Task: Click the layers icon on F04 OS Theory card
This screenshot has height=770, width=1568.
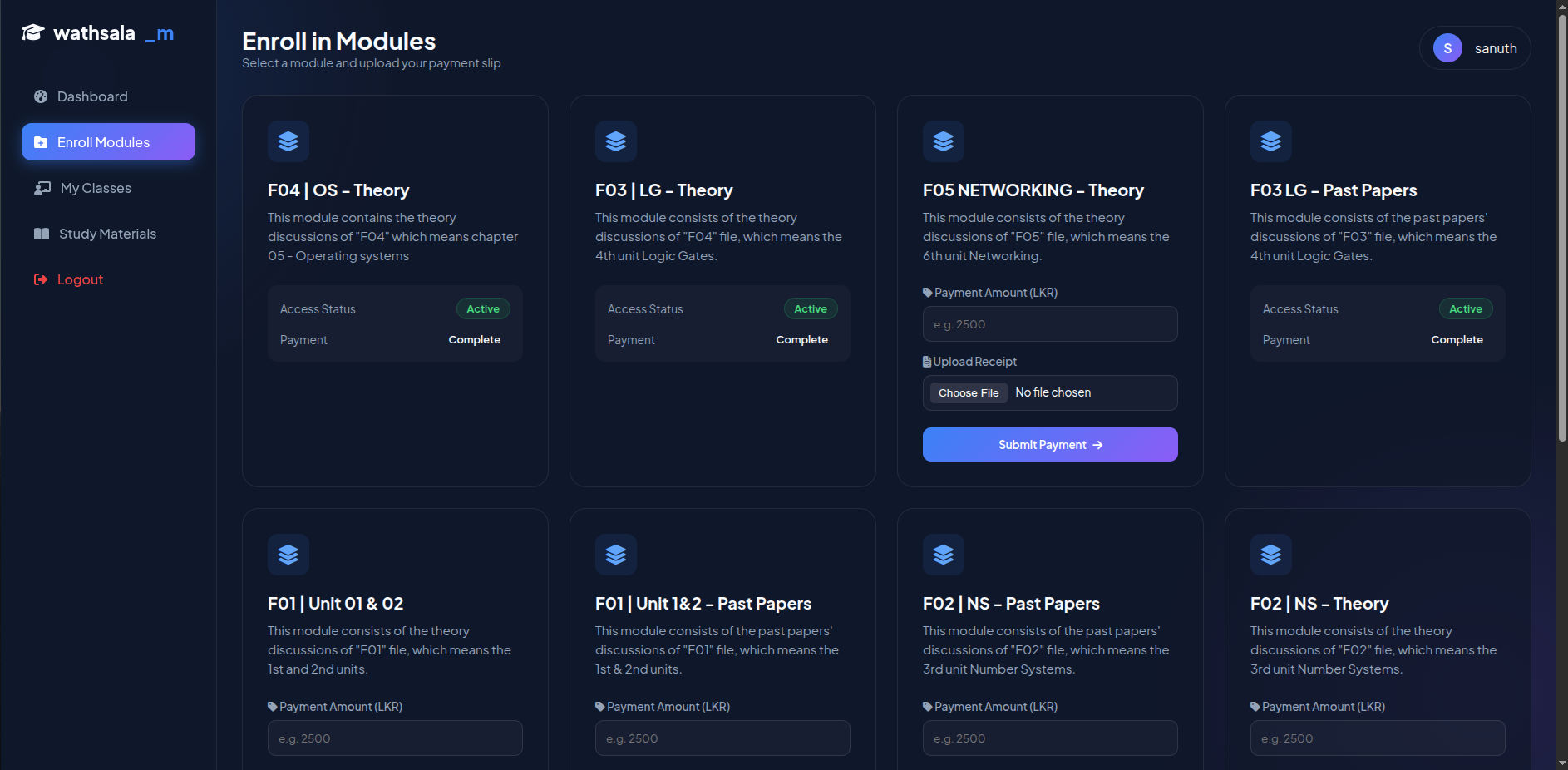Action: tap(288, 141)
